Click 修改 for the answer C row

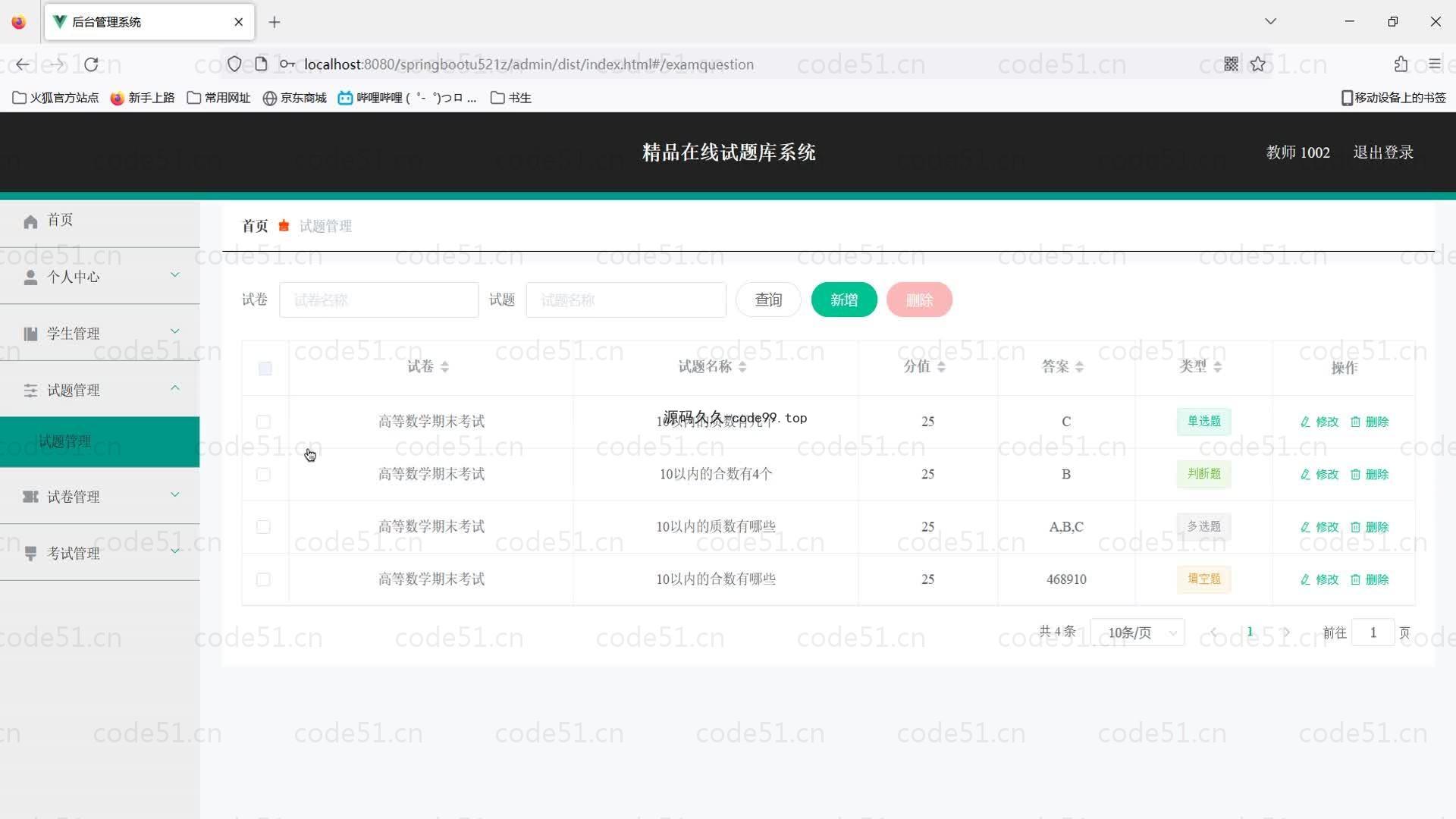tap(1319, 422)
